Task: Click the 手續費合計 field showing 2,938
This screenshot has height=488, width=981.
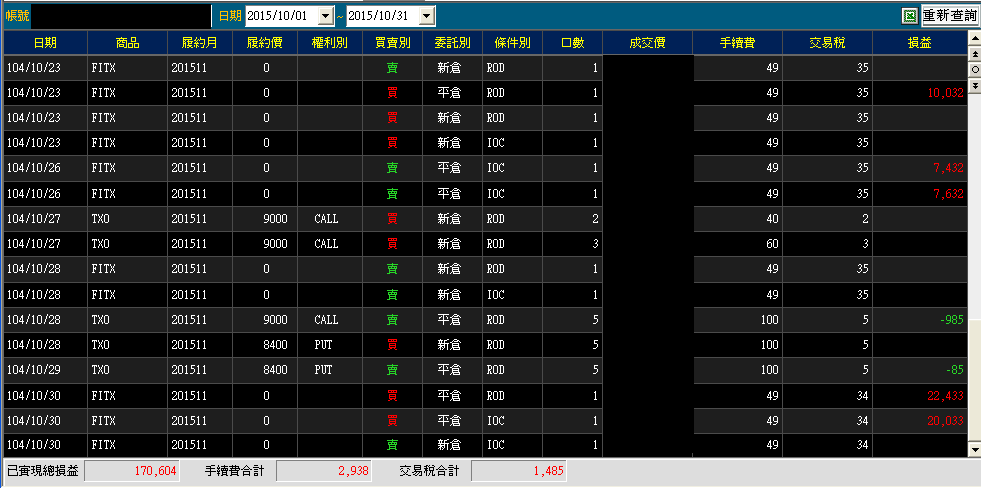Action: 323,471
